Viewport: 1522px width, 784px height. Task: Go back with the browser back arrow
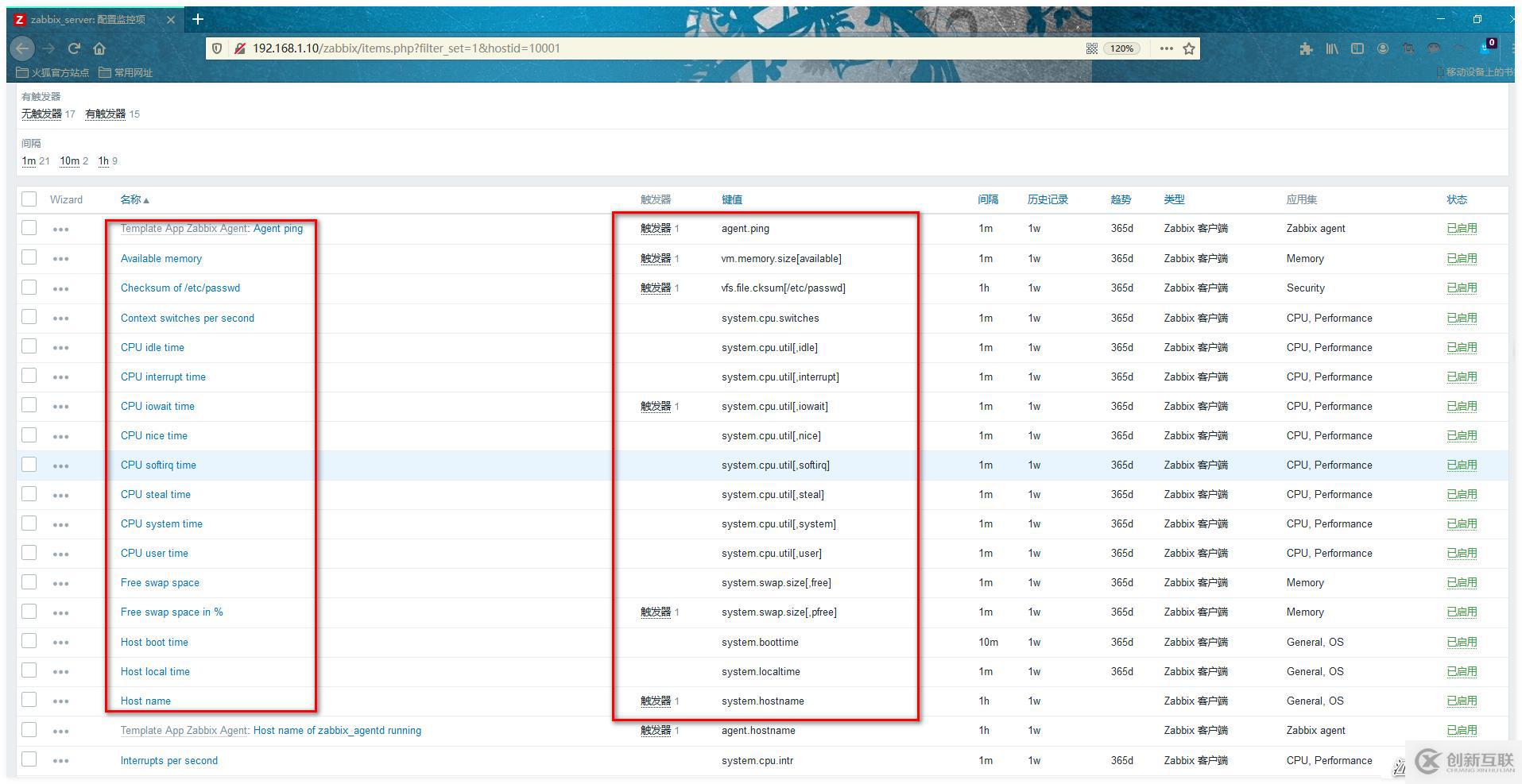[22, 48]
